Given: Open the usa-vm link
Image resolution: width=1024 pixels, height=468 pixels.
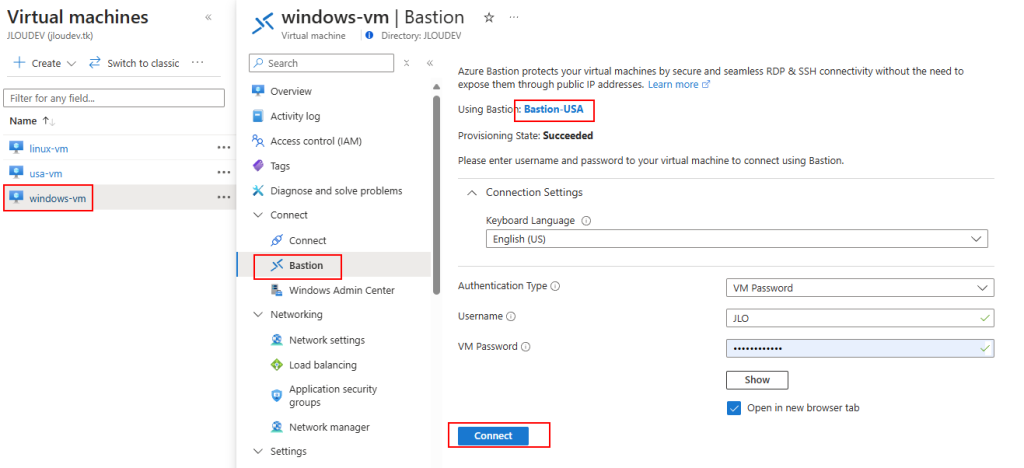Looking at the screenshot, I should (46, 173).
